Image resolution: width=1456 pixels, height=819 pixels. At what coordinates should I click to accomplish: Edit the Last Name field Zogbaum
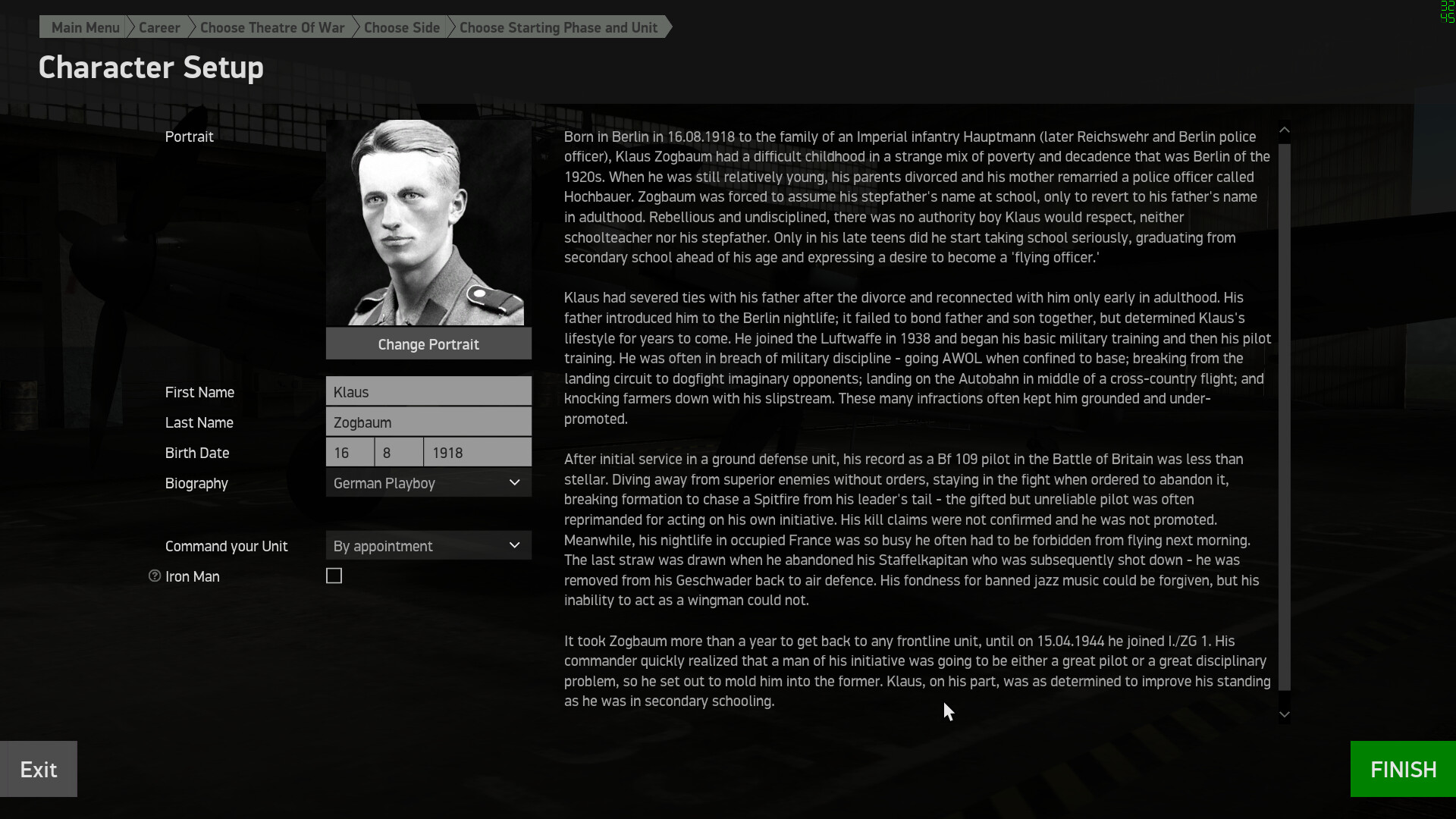point(428,422)
